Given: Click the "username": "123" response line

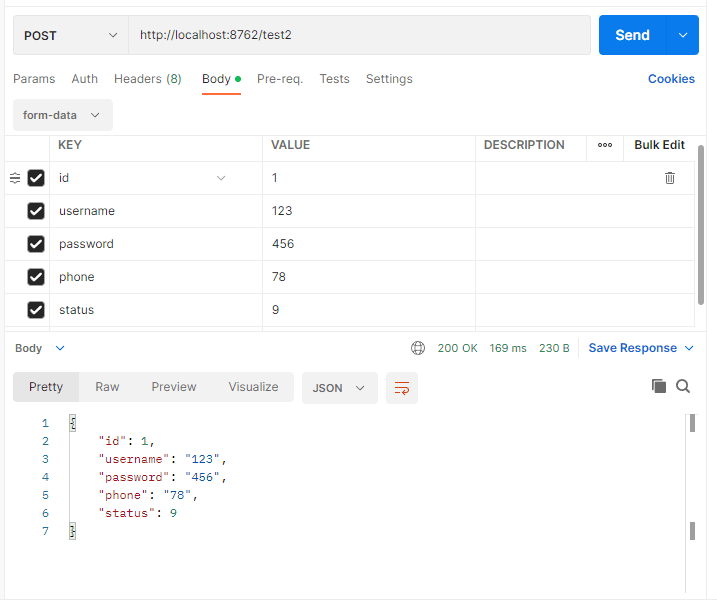Looking at the screenshot, I should (162, 459).
